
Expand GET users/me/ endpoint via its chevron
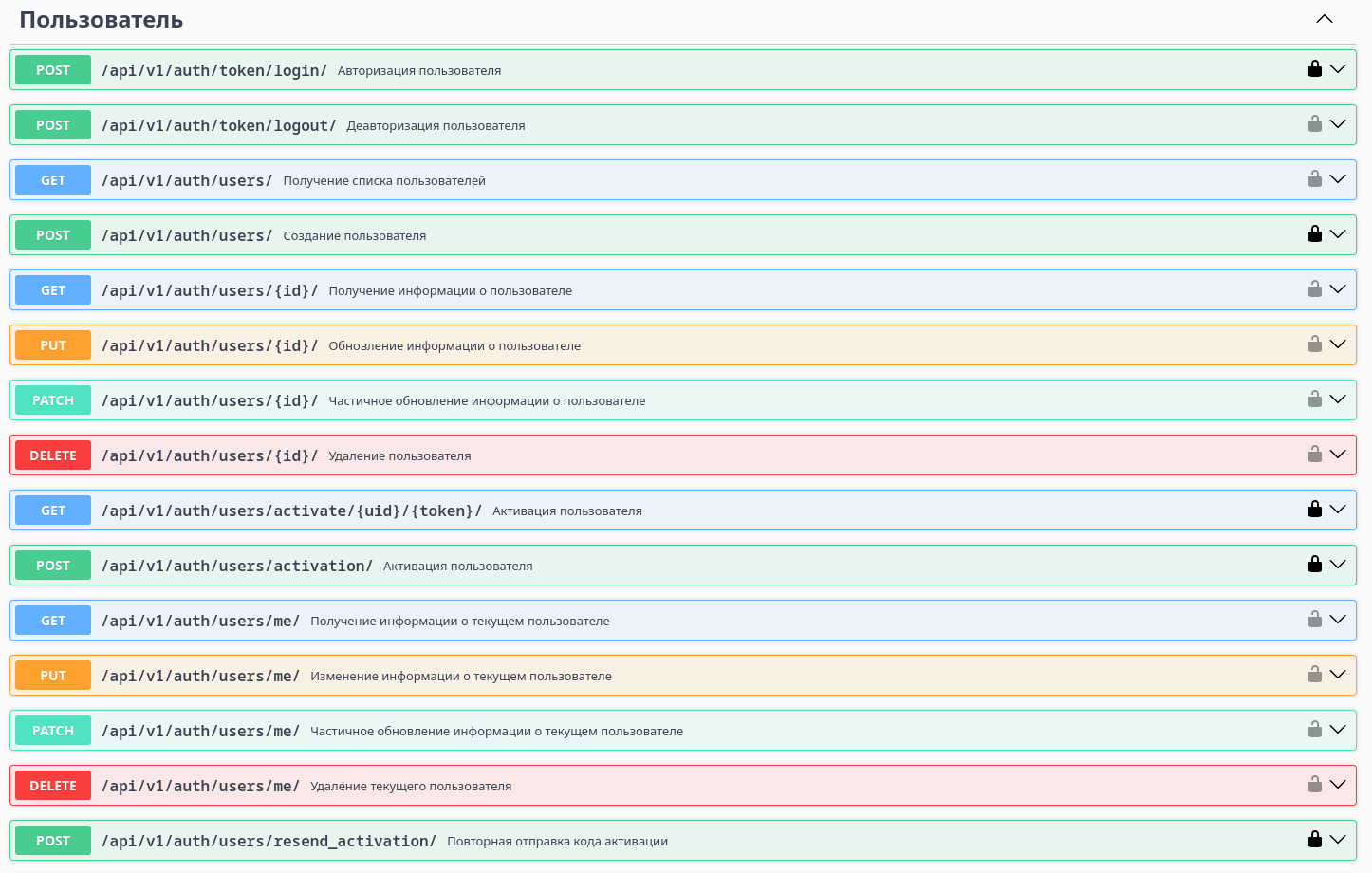(x=1338, y=620)
